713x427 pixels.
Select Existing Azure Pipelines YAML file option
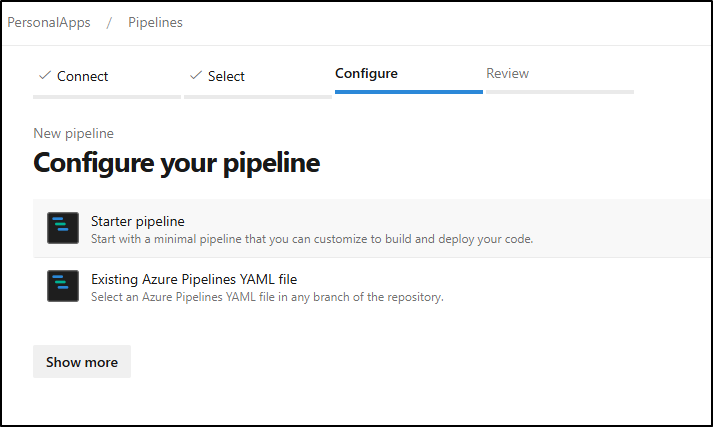(372, 286)
